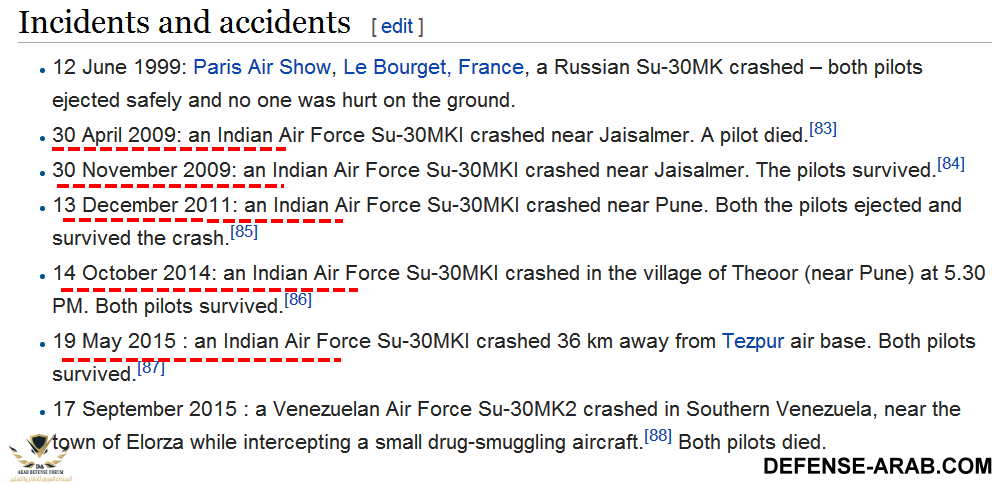Open footnote reference 85
The image size is (1000, 484).
(x=244, y=232)
